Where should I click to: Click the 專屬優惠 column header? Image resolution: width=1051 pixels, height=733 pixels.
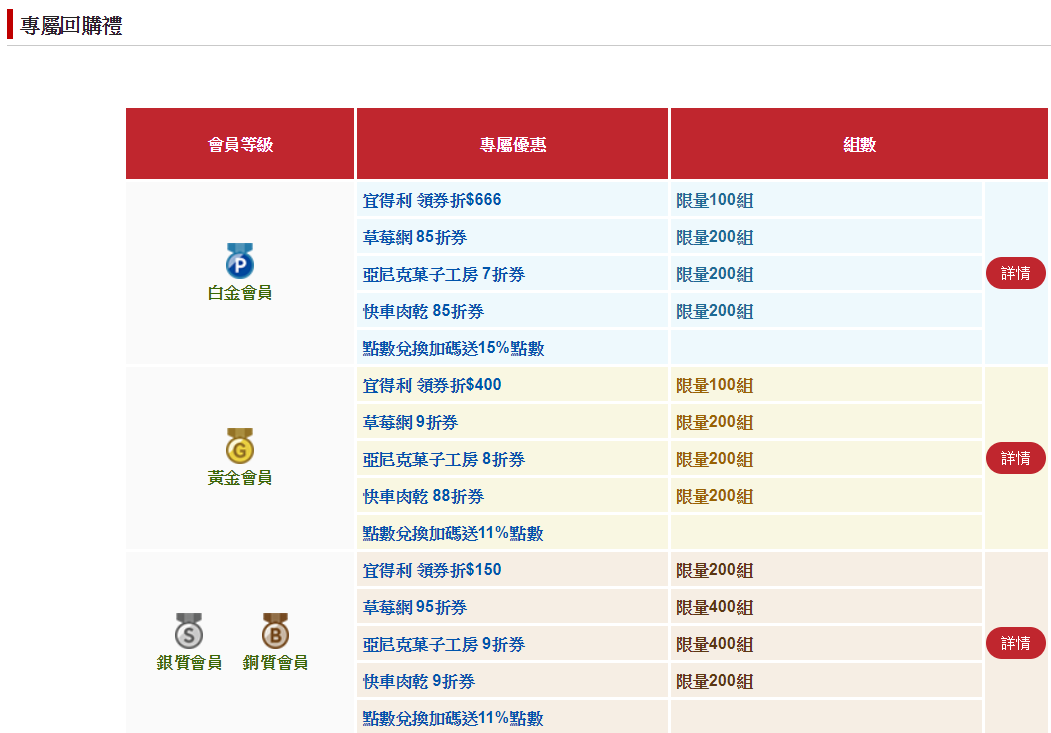(x=513, y=144)
